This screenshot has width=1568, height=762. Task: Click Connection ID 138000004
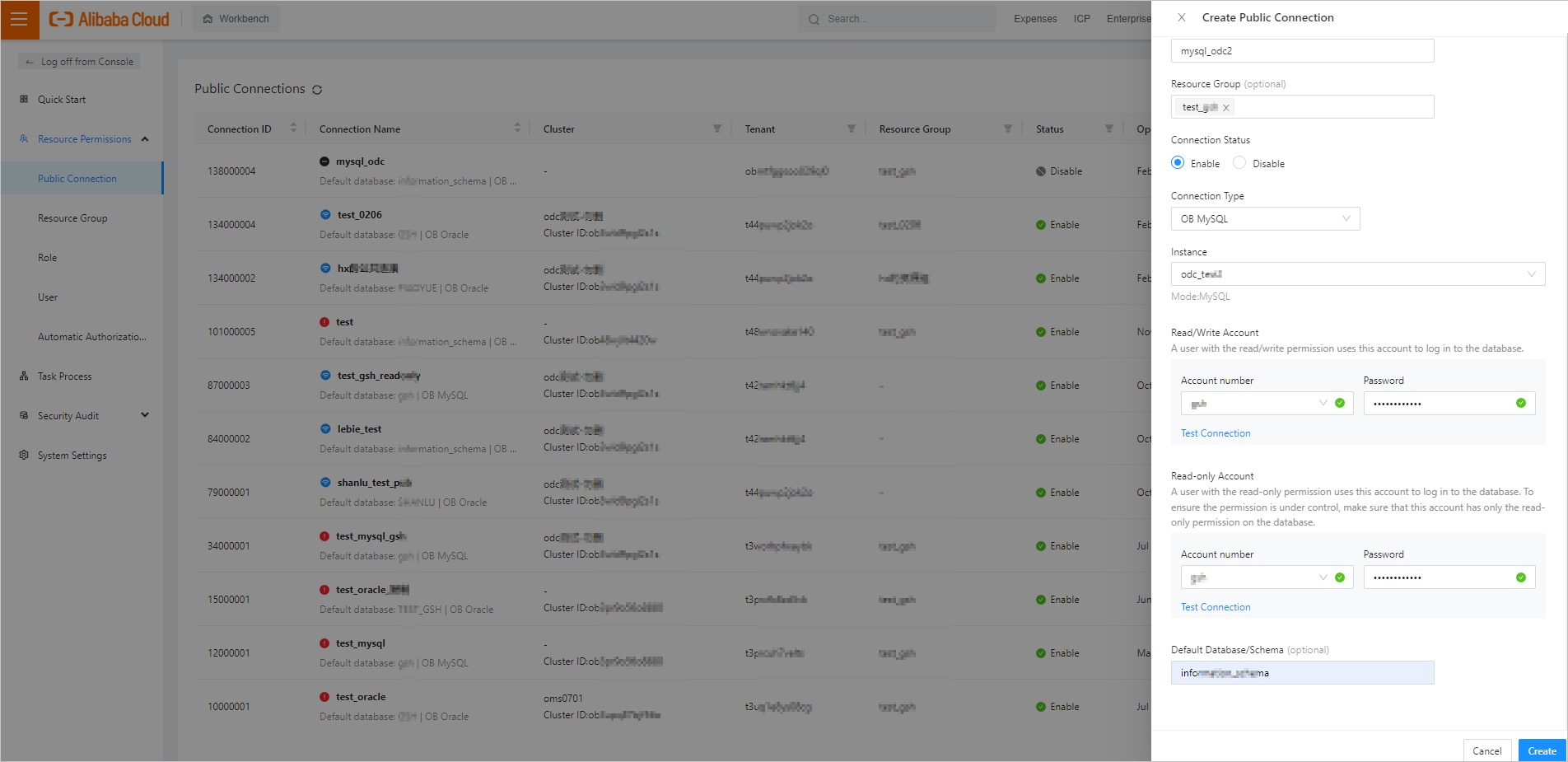(x=231, y=171)
